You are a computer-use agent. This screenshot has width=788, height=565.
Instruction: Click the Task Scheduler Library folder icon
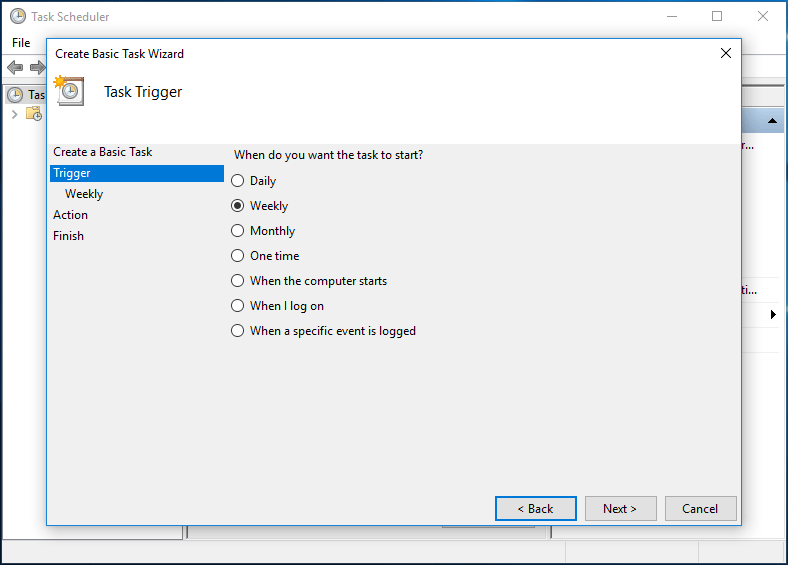tap(34, 114)
